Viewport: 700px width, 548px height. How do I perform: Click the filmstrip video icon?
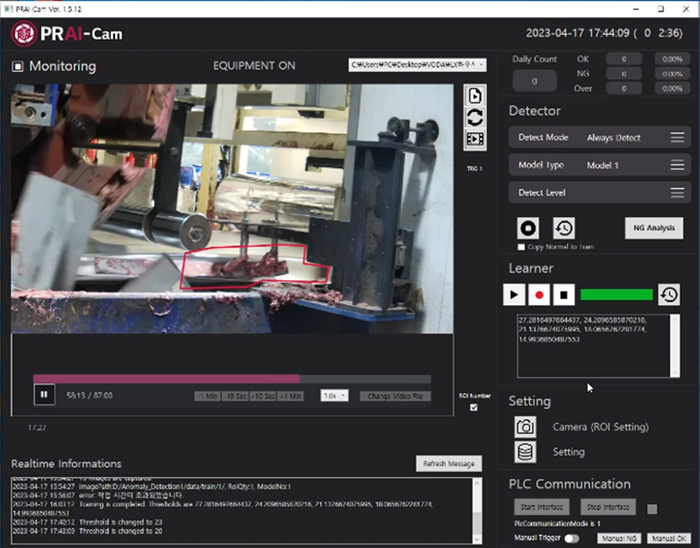[475, 139]
